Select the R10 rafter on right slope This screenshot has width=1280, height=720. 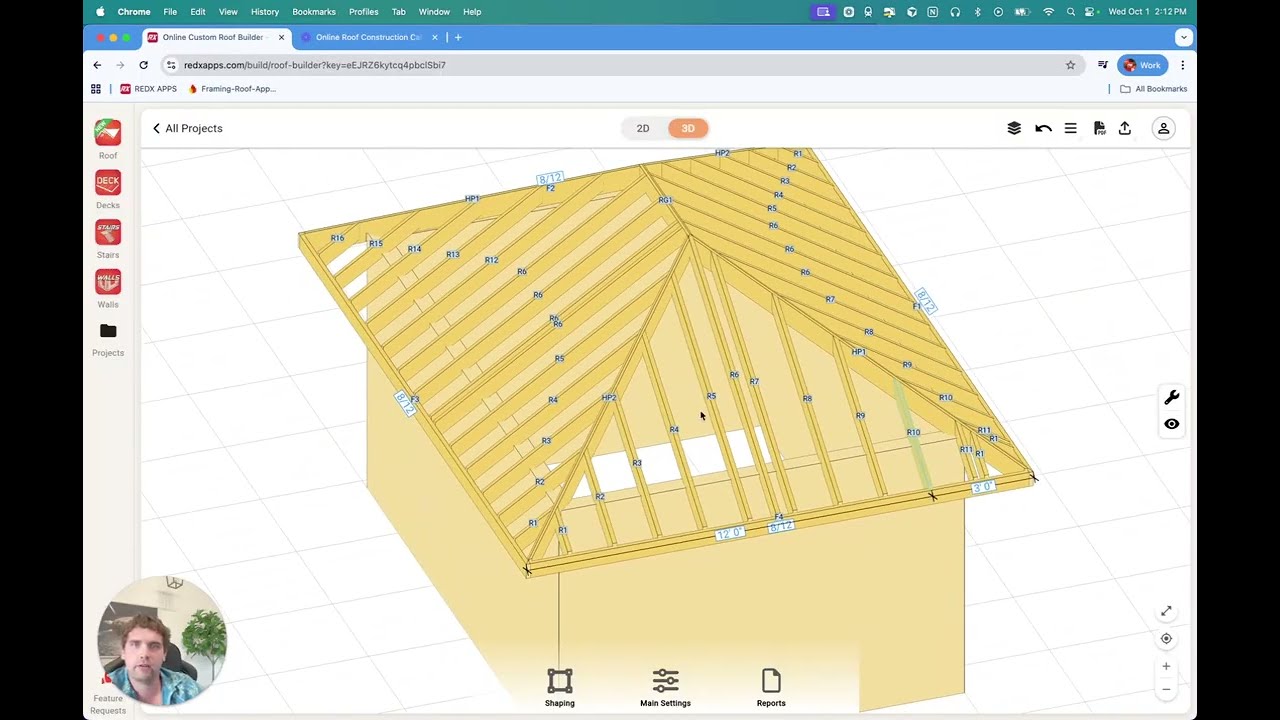point(945,397)
